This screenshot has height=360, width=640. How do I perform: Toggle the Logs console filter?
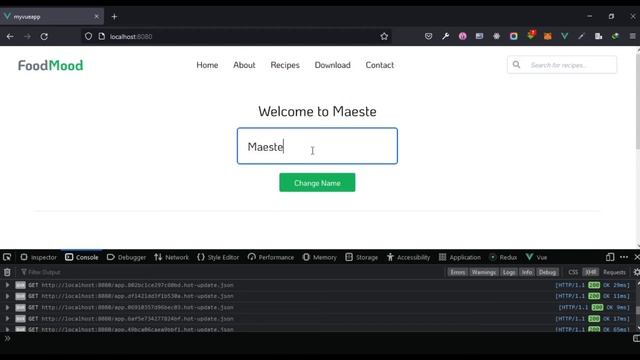tap(509, 272)
